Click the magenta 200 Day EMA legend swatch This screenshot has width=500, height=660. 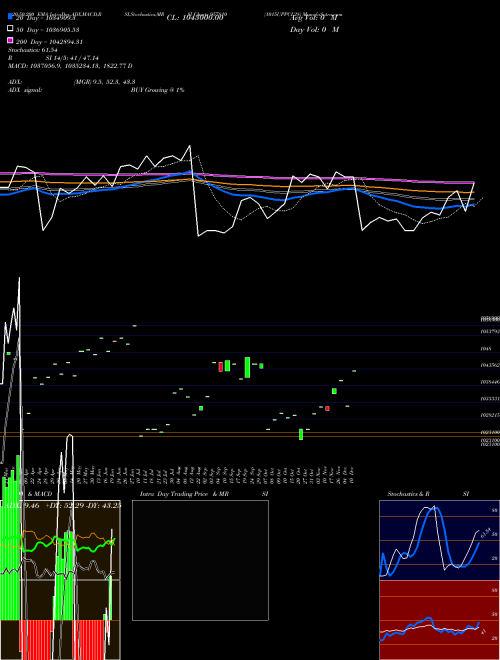point(10,40)
